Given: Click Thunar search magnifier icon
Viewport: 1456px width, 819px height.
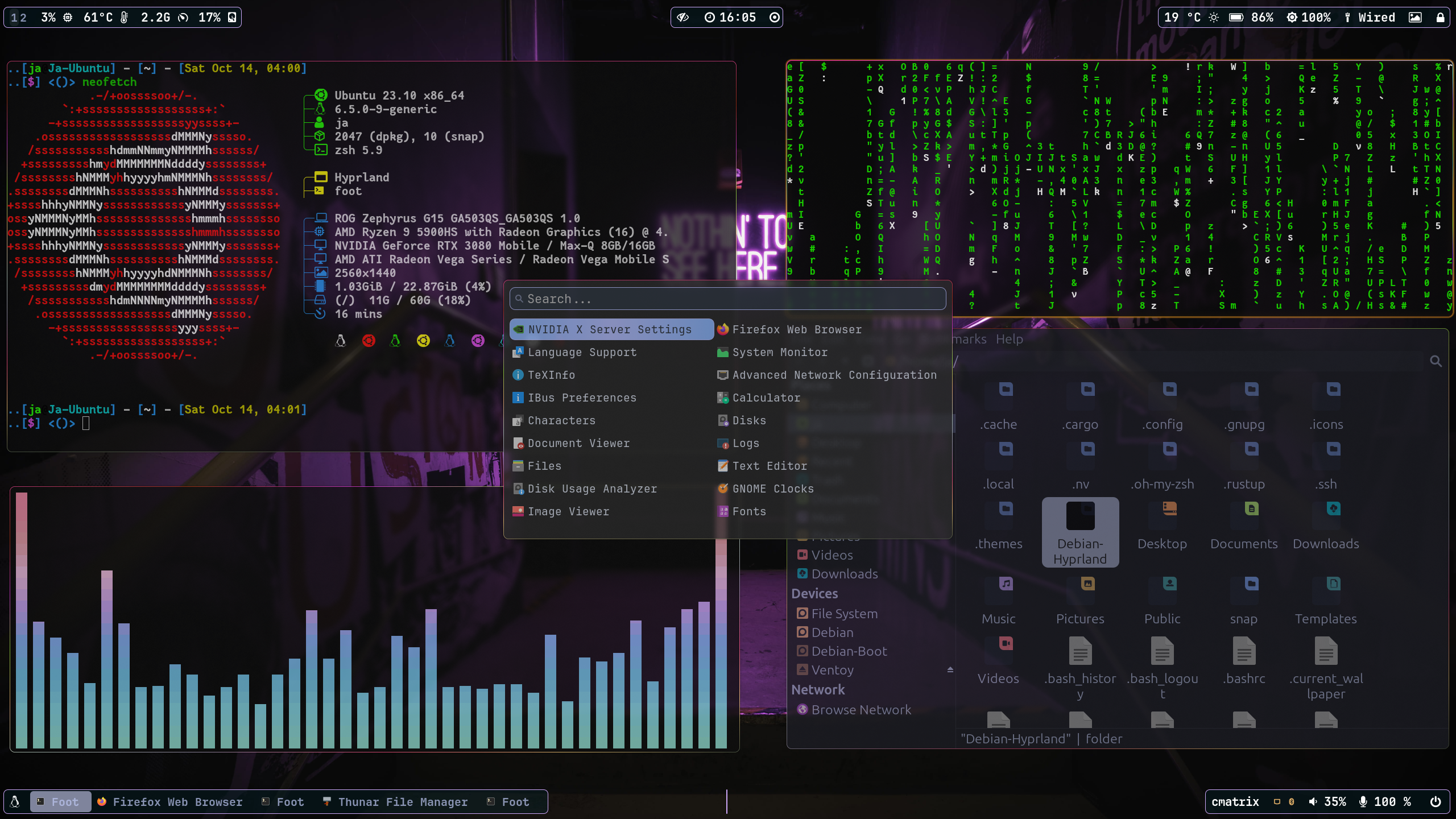Looking at the screenshot, I should pyautogui.click(x=1436, y=361).
